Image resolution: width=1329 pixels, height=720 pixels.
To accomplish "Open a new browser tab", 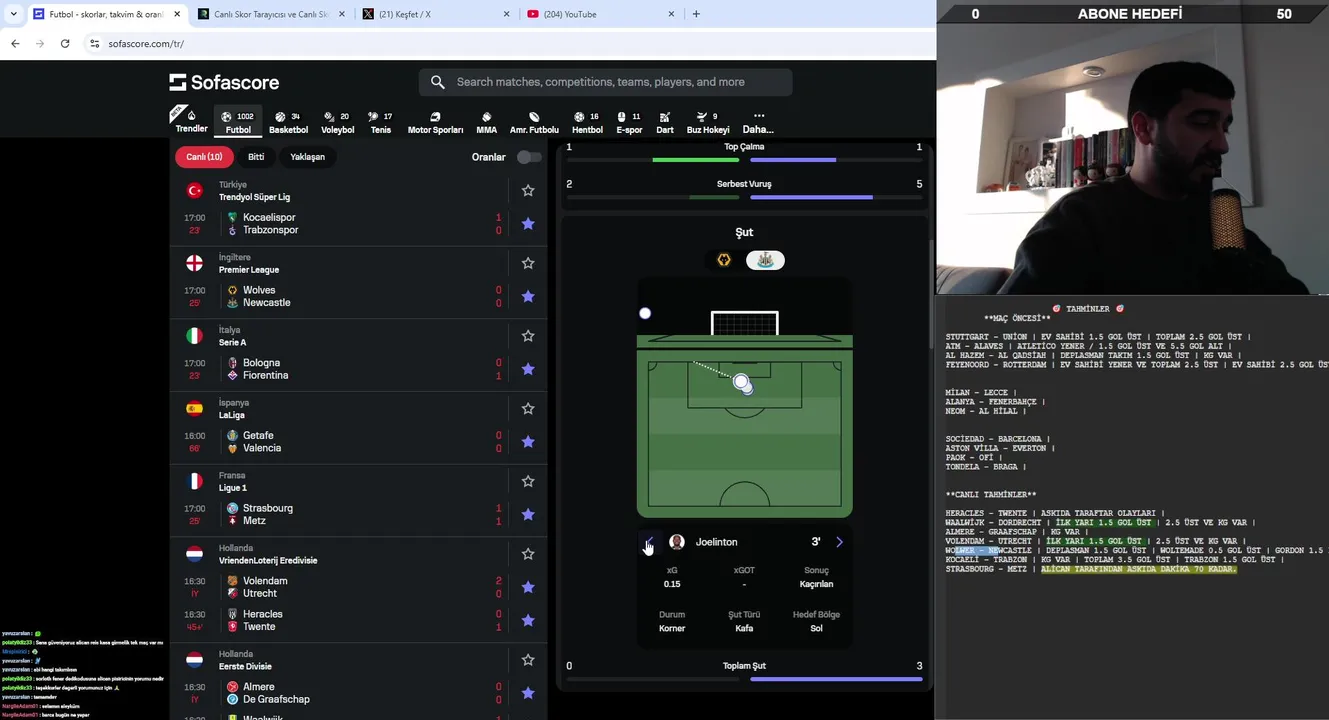I will pyautogui.click(x=696, y=14).
